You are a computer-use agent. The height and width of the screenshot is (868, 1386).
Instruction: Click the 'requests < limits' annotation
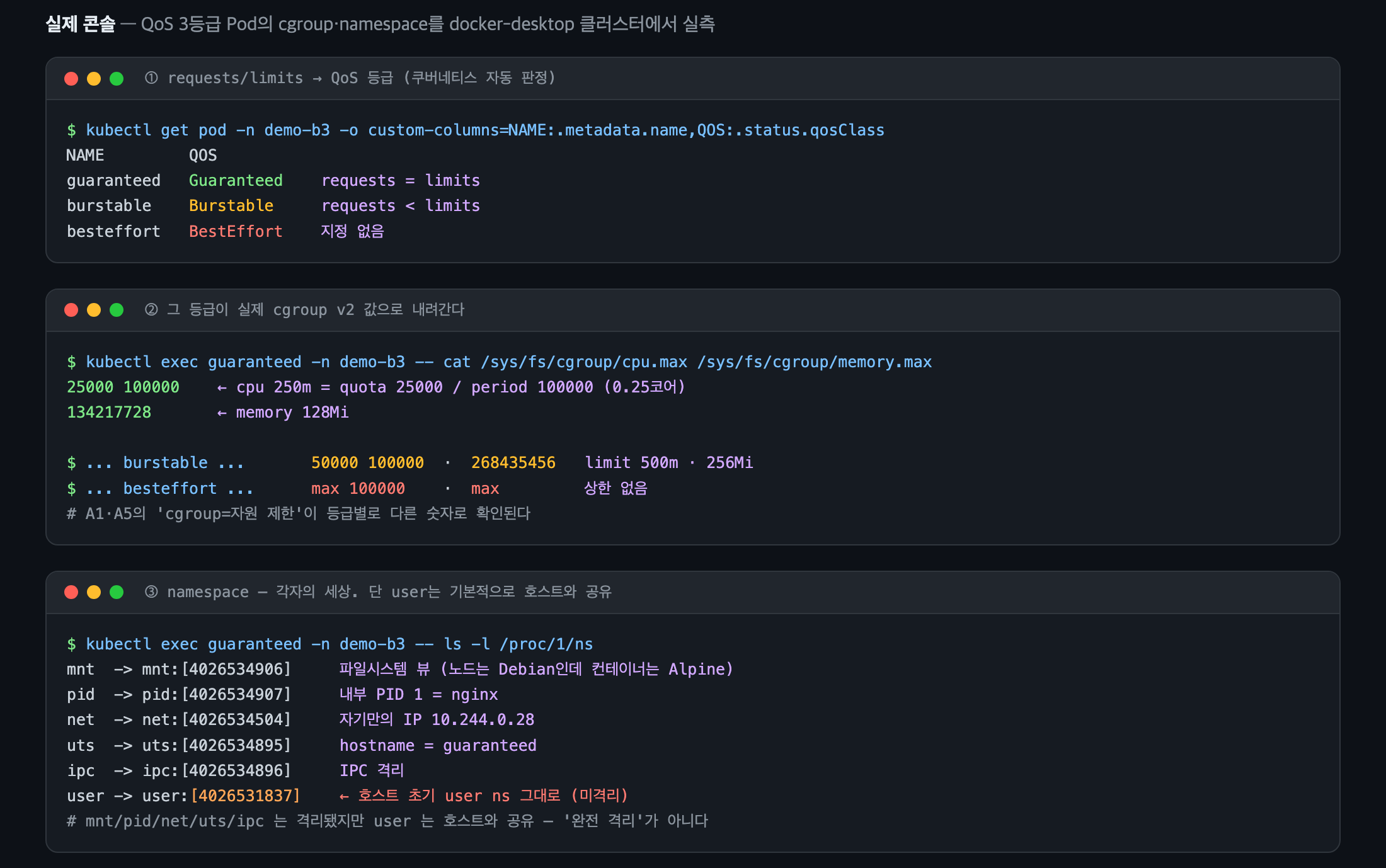click(401, 206)
